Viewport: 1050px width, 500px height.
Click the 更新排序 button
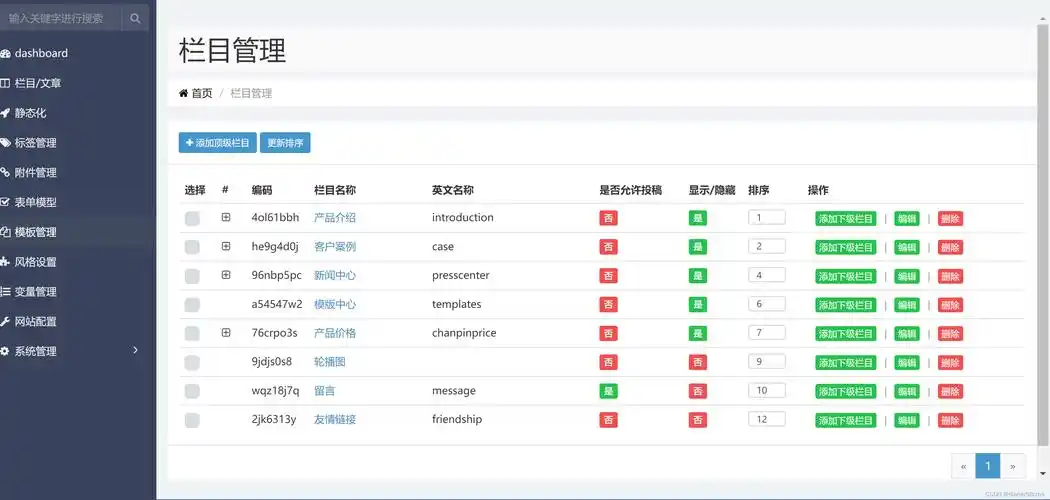click(285, 143)
